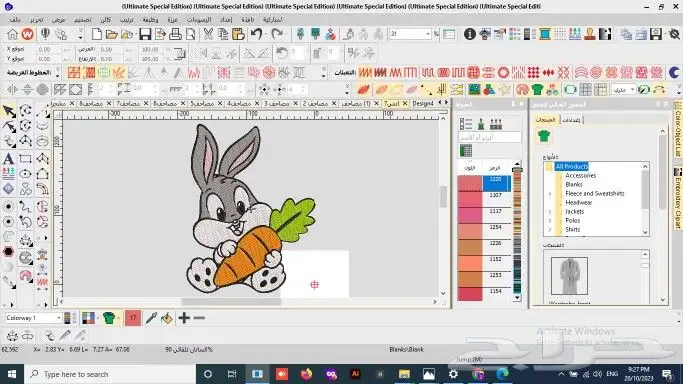683x384 pixels.
Task: Click the red Wilcom W icon
Action: (x=27, y=34)
